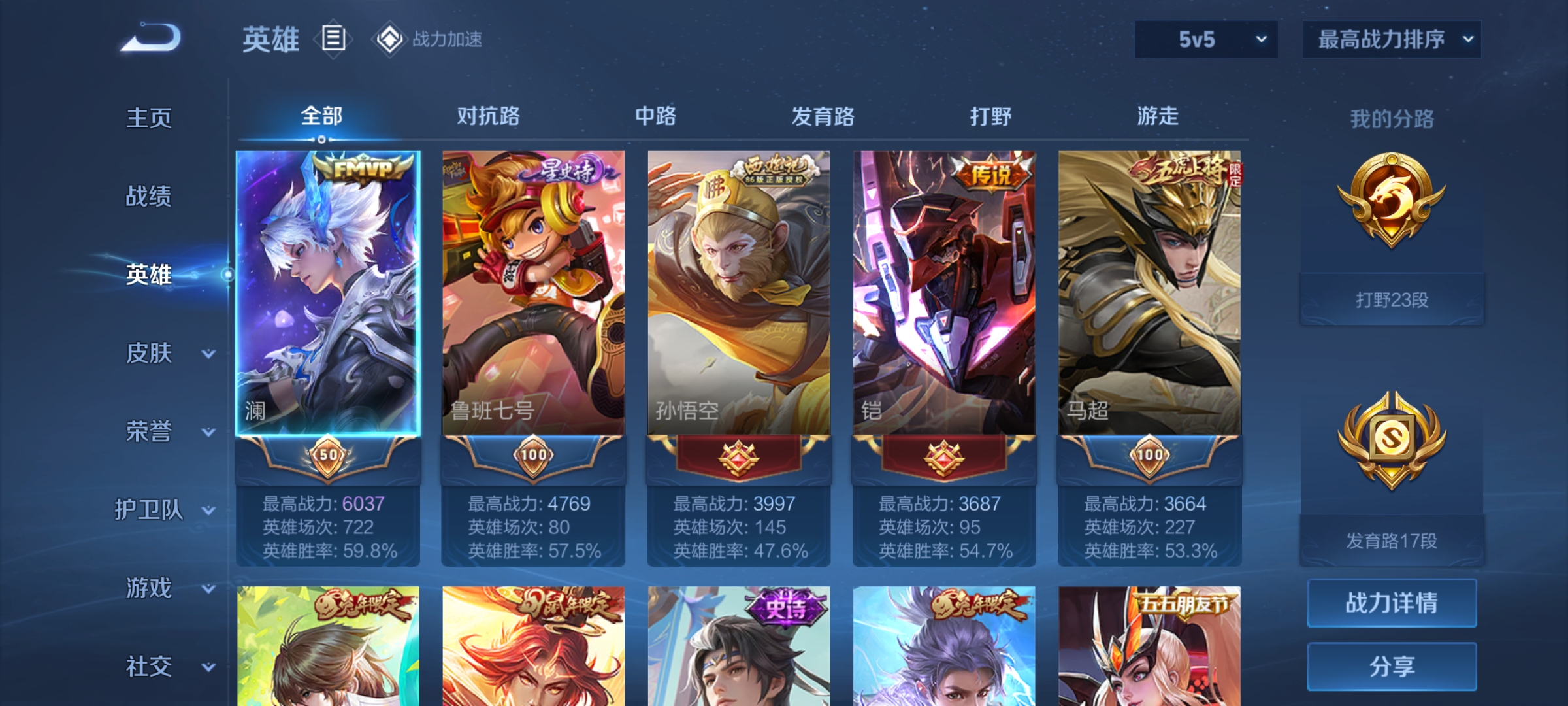Image resolution: width=1568 pixels, height=706 pixels.
Task: Open the hero list view icon
Action: (x=333, y=39)
